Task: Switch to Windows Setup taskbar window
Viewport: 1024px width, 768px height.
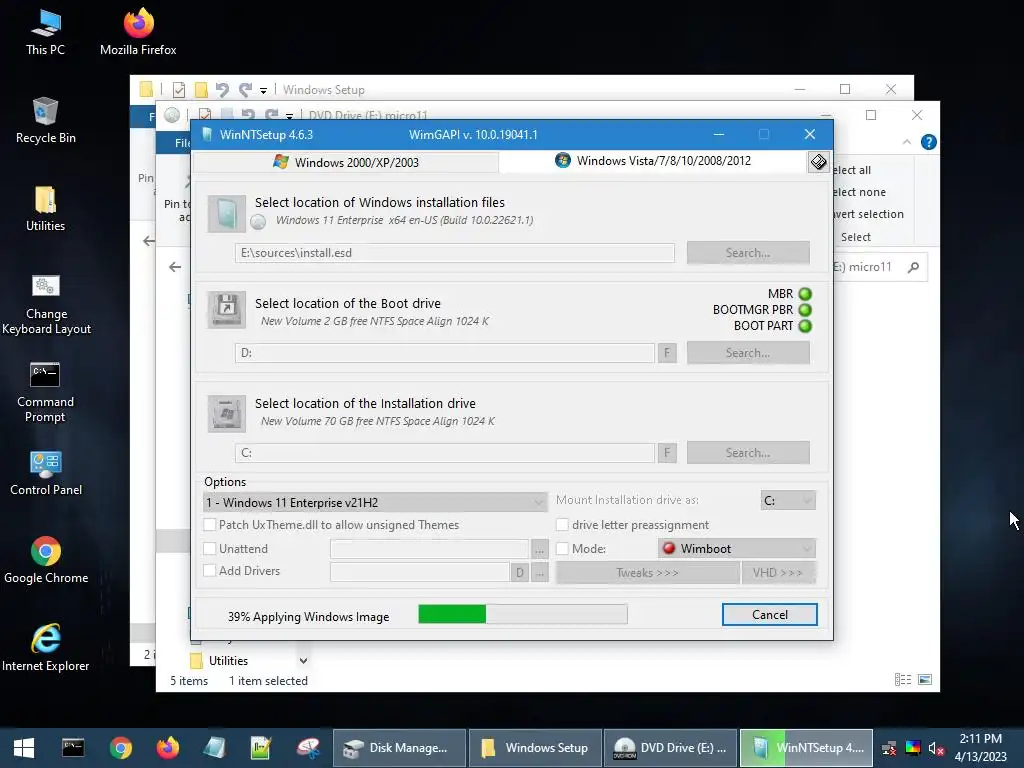Action: pos(535,748)
